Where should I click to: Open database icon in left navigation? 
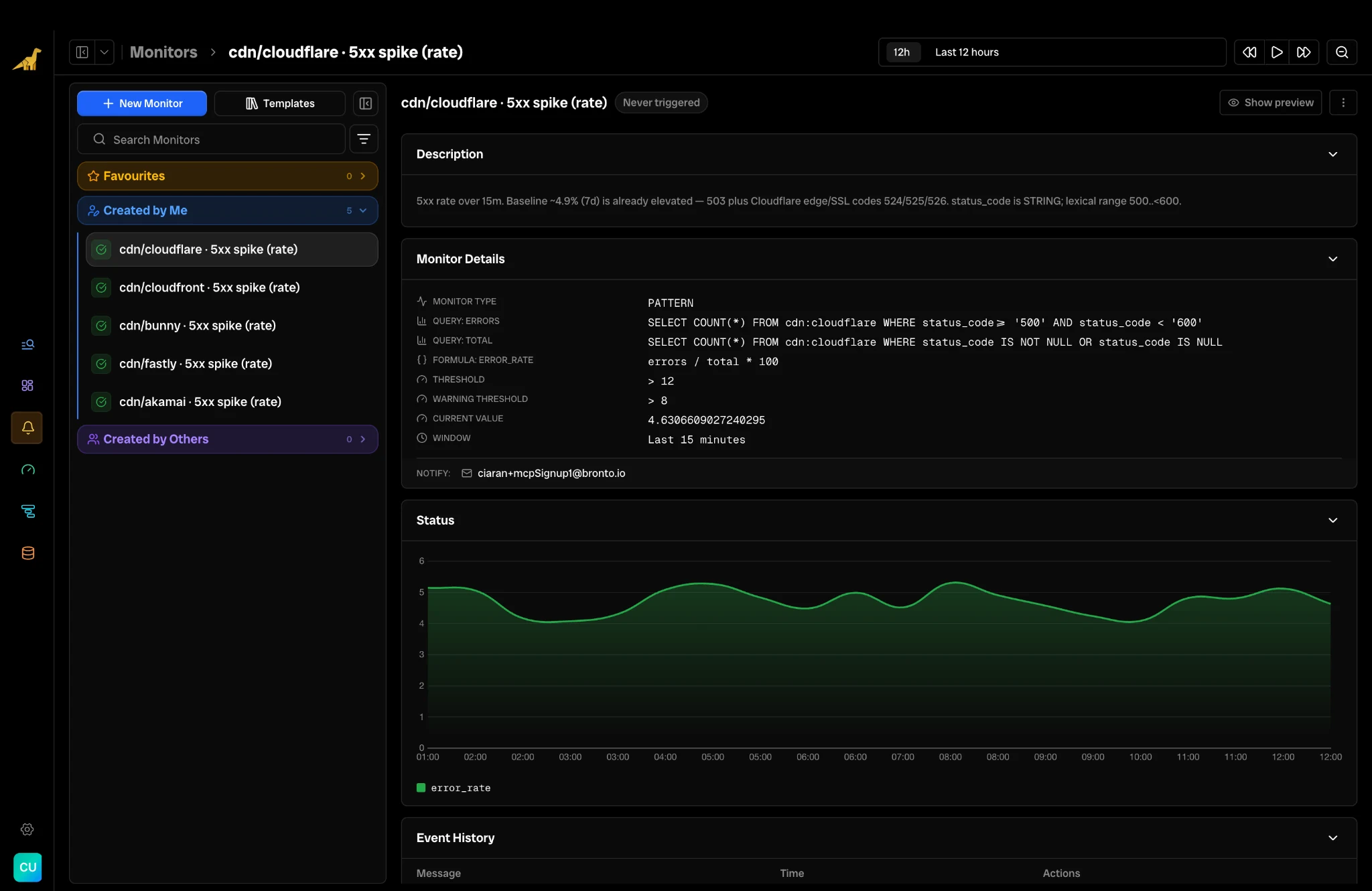27,553
